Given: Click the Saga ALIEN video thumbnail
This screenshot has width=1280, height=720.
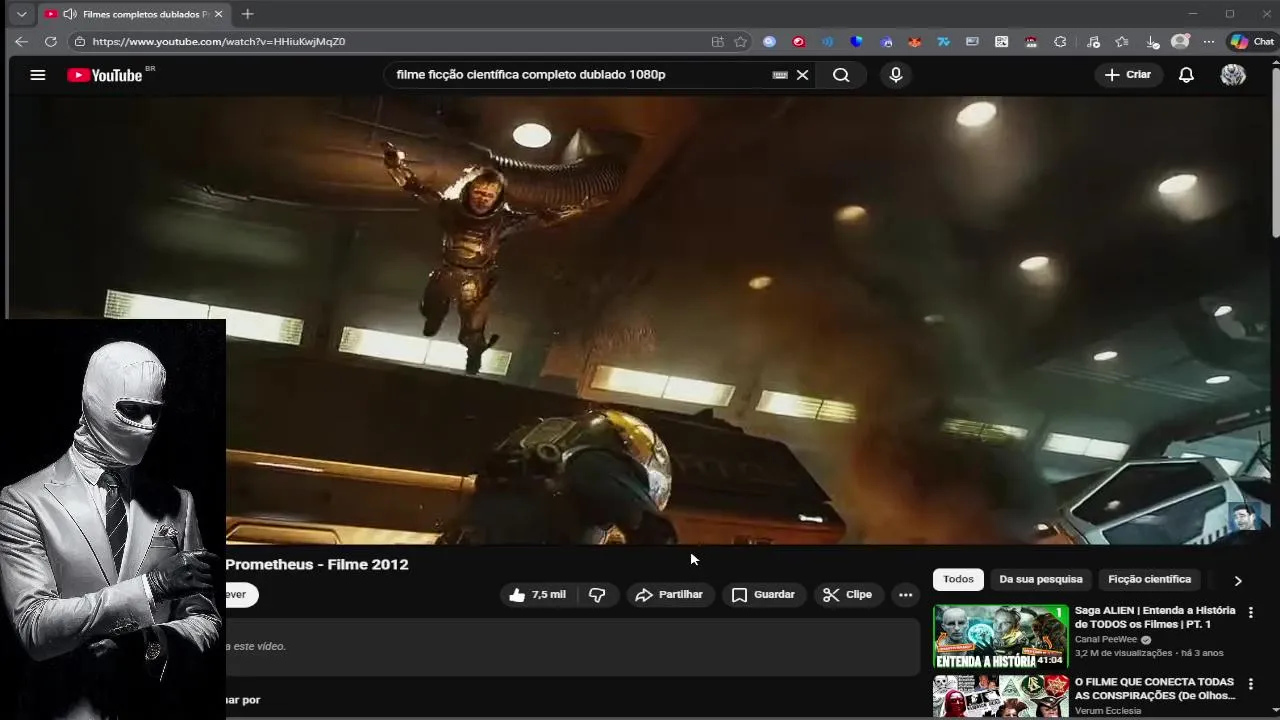Looking at the screenshot, I should click(x=1001, y=636).
